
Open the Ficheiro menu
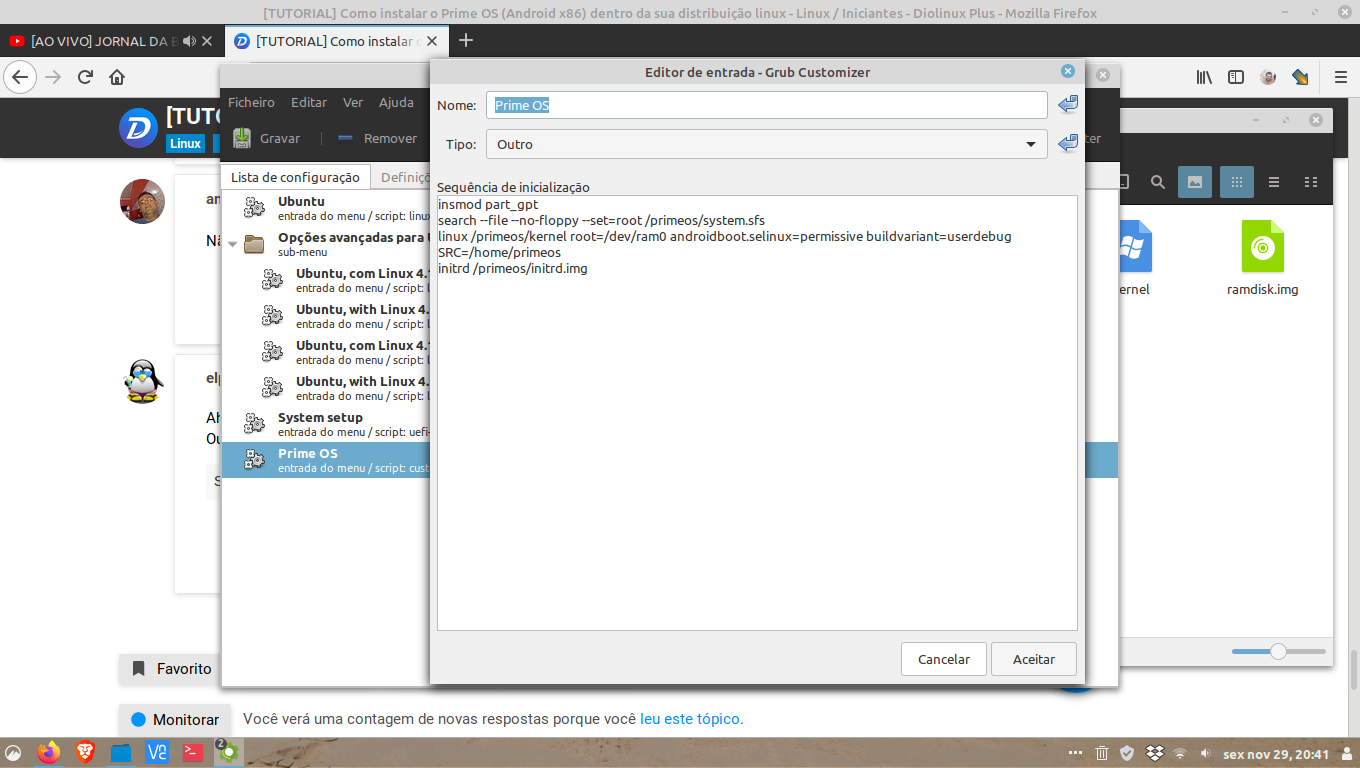point(251,102)
